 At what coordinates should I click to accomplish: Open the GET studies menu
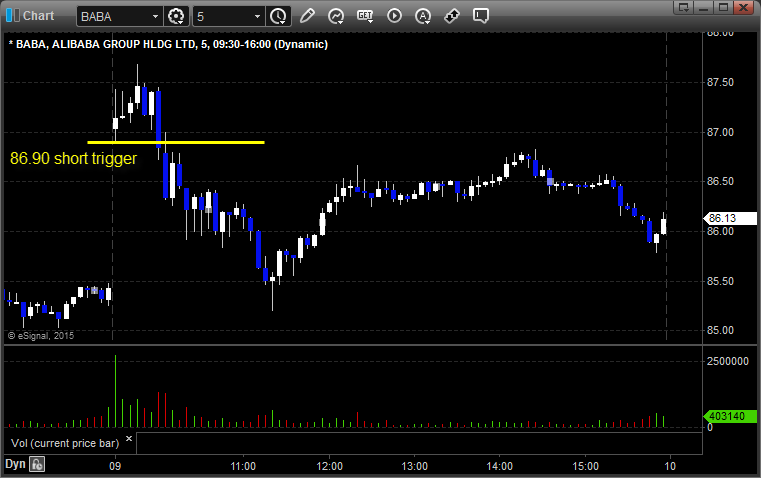click(x=365, y=16)
